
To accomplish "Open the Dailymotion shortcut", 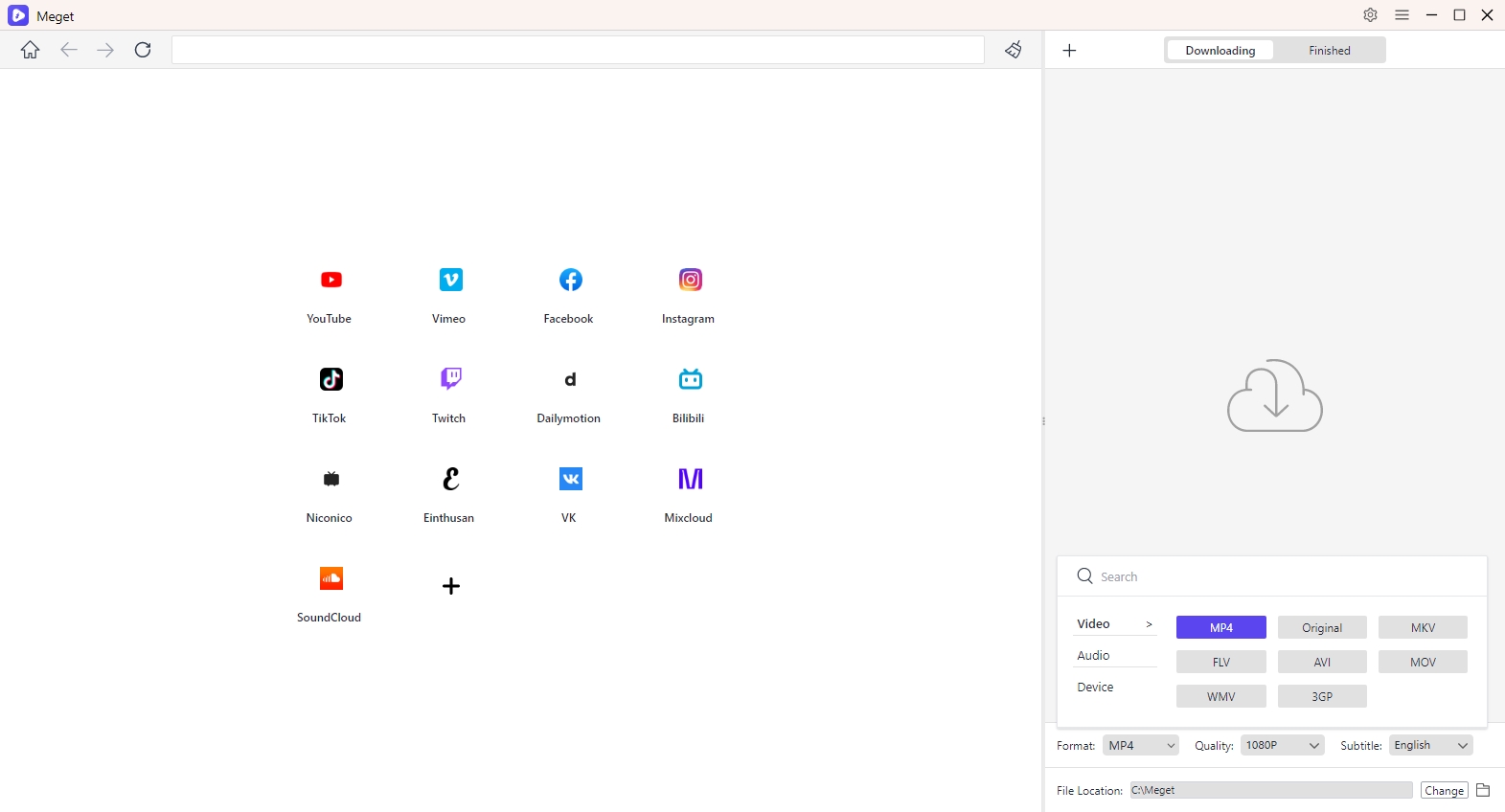I will click(570, 395).
